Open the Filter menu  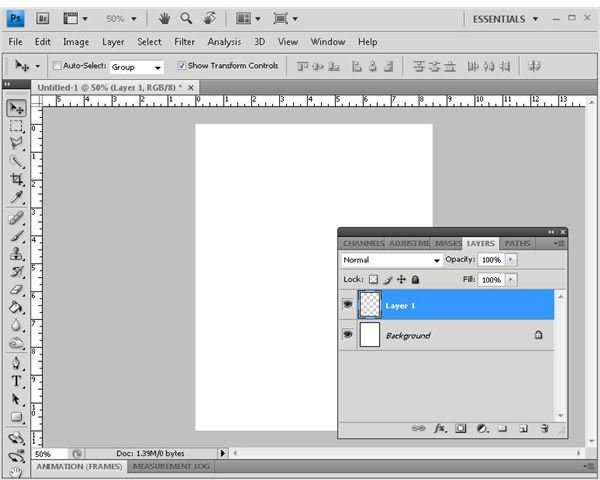(184, 42)
